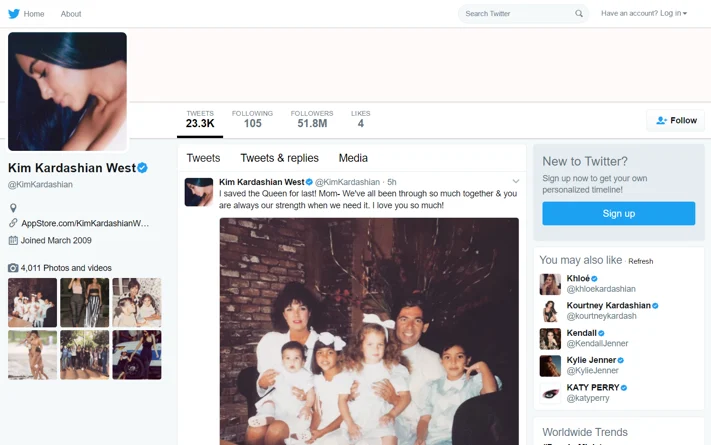Image resolution: width=711 pixels, height=445 pixels.
Task: Click the tweet author's small avatar
Action: (199, 192)
